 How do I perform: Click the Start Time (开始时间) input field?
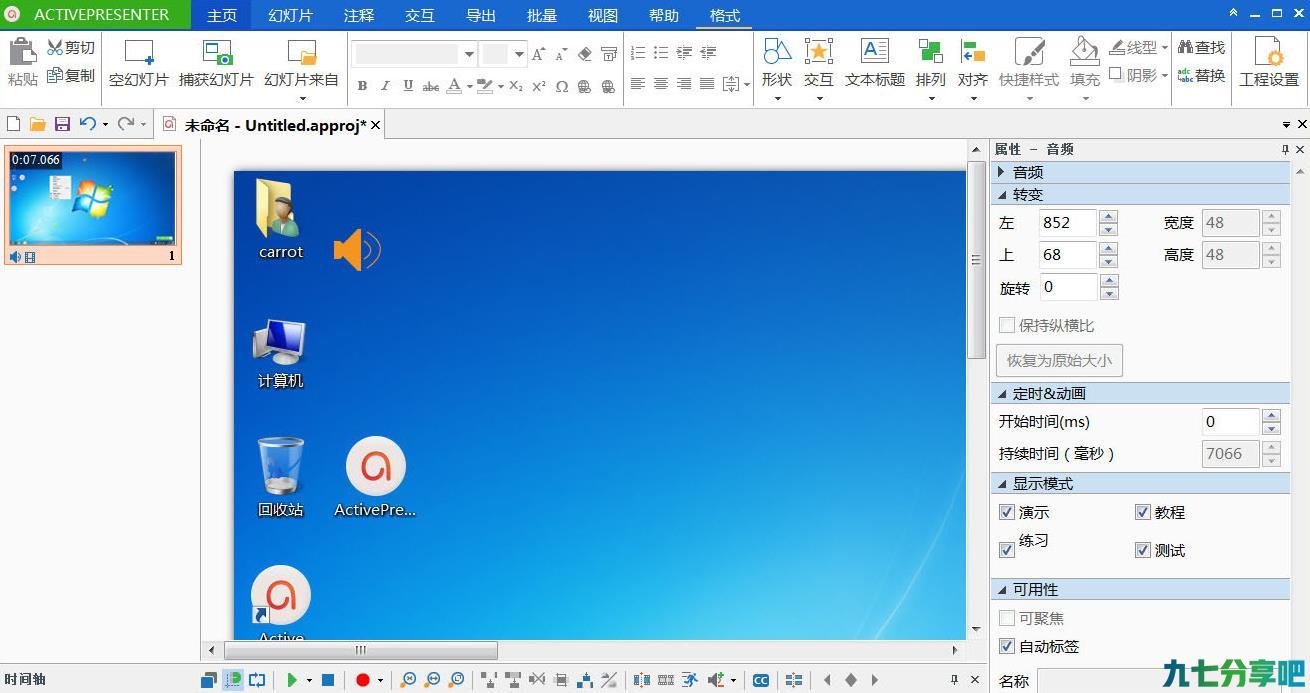1231,422
